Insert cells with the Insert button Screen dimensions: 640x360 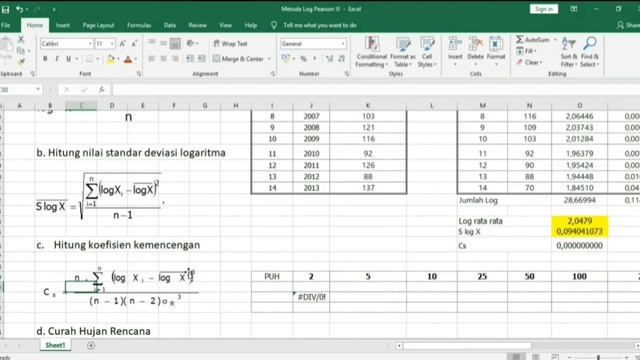pyautogui.click(x=455, y=52)
